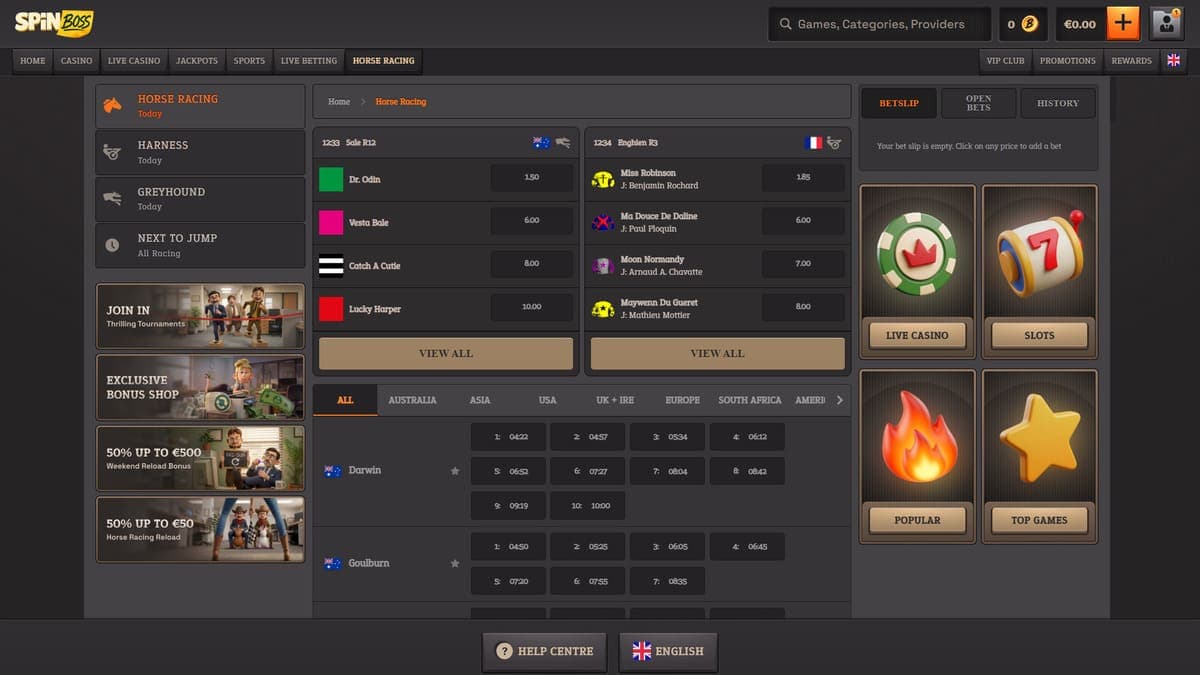The width and height of the screenshot is (1200, 675).
Task: Click the Popular button
Action: tap(917, 520)
